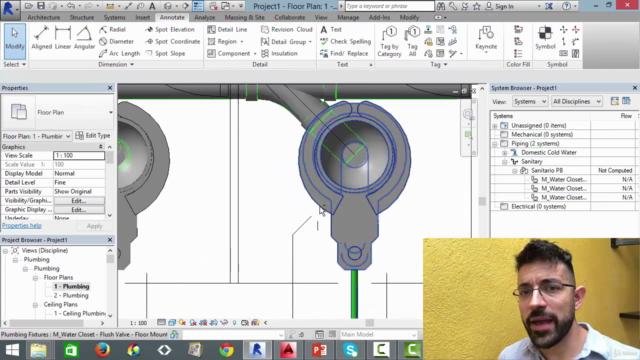Place a Spot Elevation
Viewport: 640px width, 360px height.
(170, 29)
